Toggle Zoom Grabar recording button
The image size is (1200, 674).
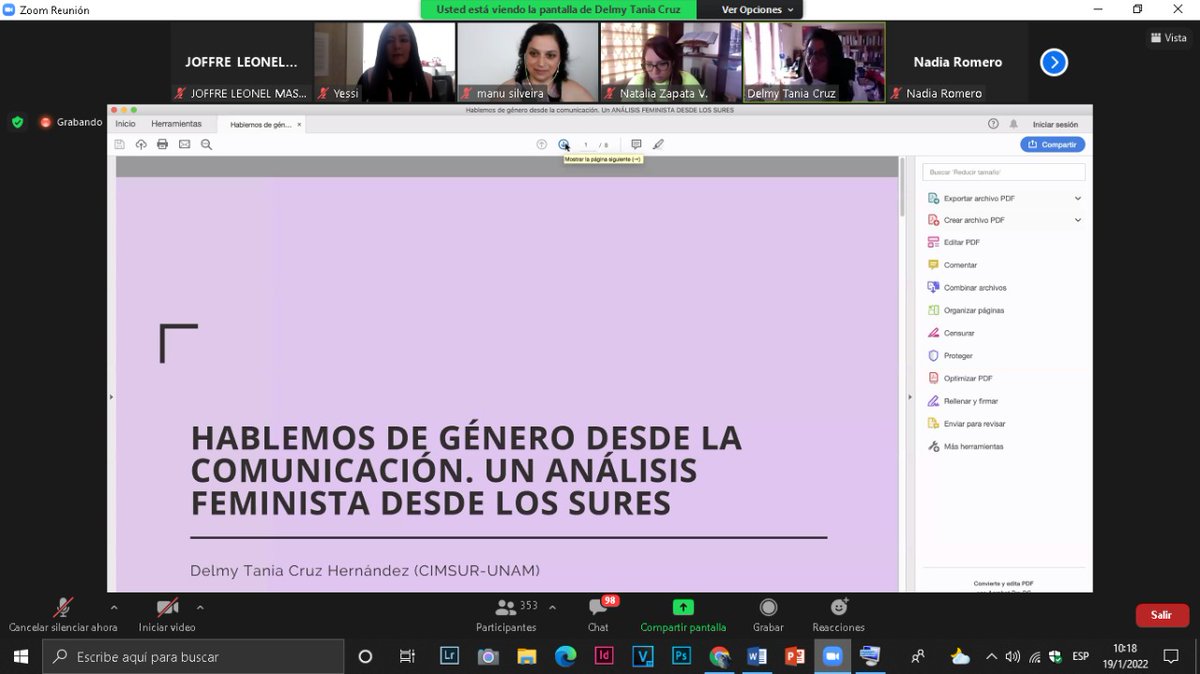[x=768, y=615]
